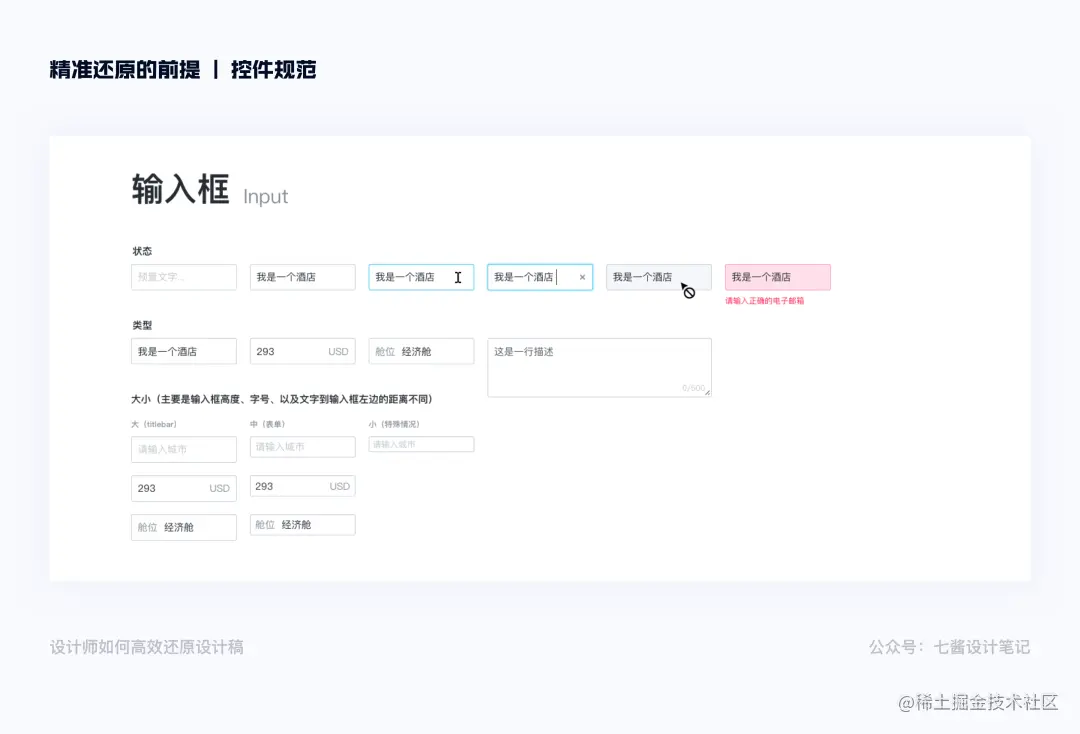Click the 293 USD input under 类型
The image size is (1080, 734).
click(302, 351)
